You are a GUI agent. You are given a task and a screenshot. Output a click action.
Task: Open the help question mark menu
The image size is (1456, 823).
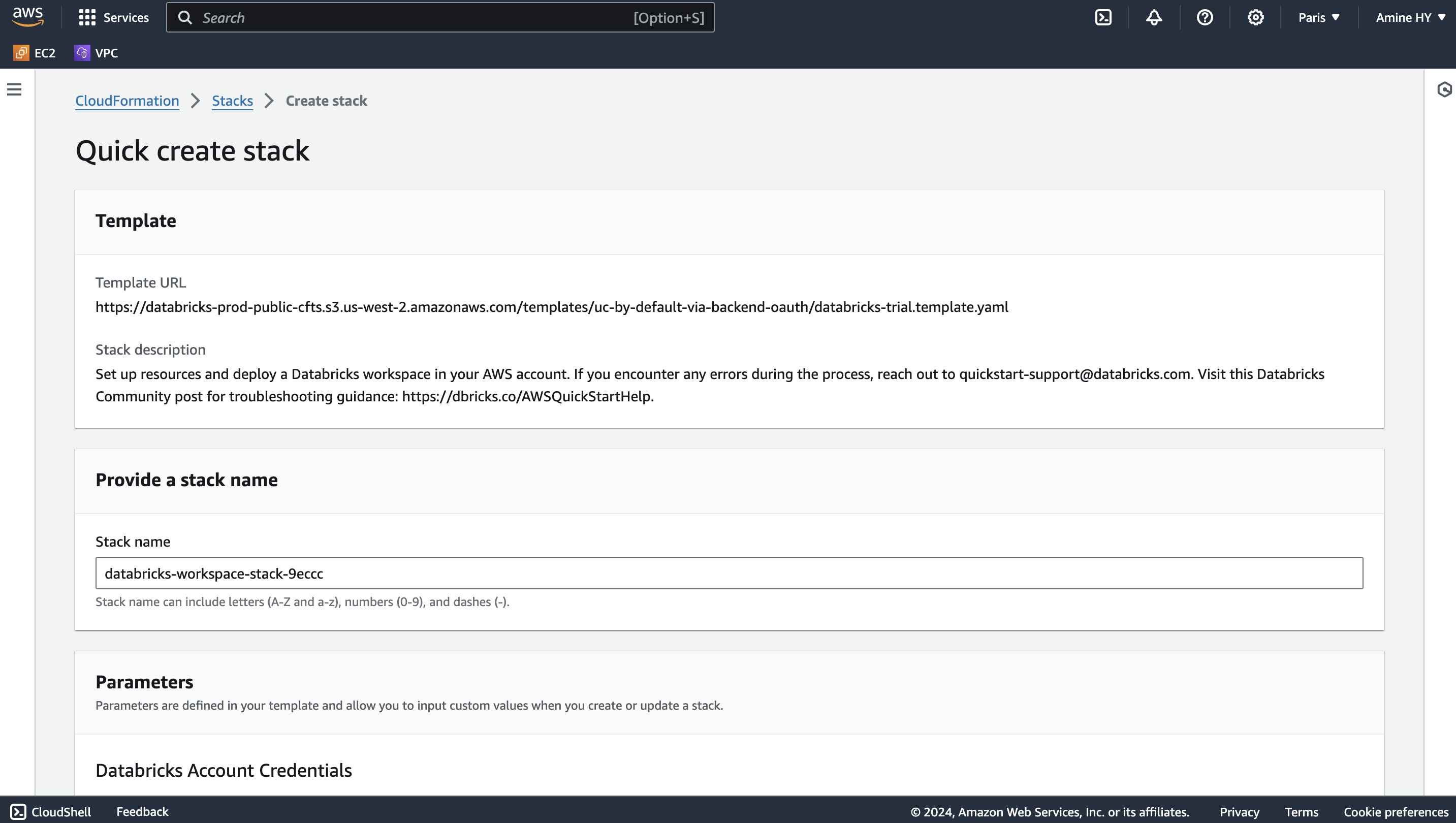1205,17
